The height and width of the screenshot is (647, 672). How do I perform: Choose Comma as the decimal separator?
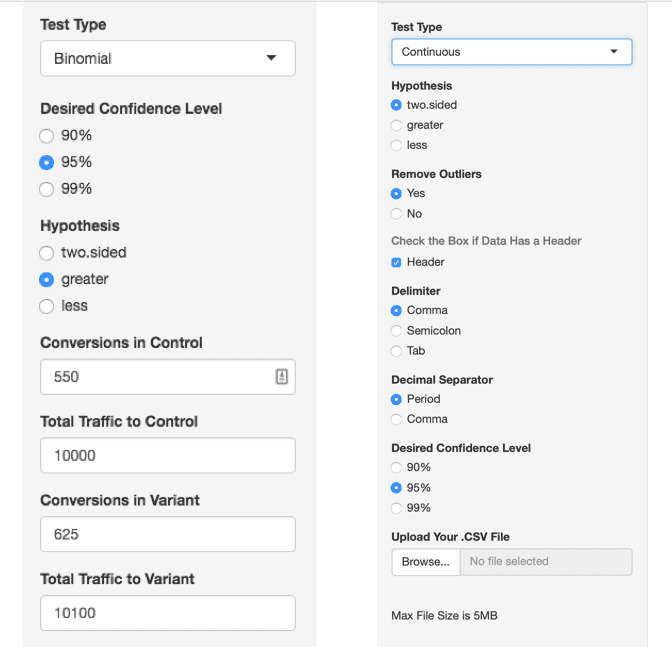pyautogui.click(x=397, y=419)
